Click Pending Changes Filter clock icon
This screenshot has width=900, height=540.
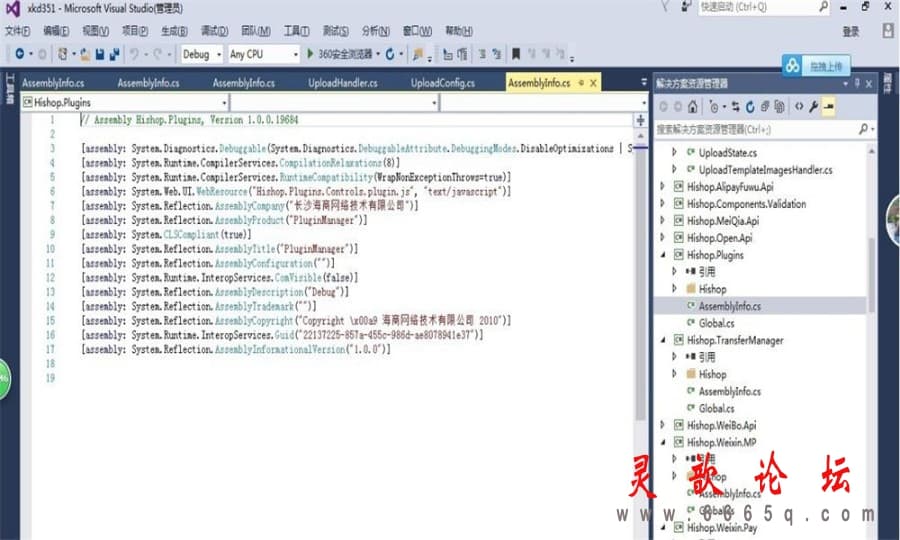(714, 107)
